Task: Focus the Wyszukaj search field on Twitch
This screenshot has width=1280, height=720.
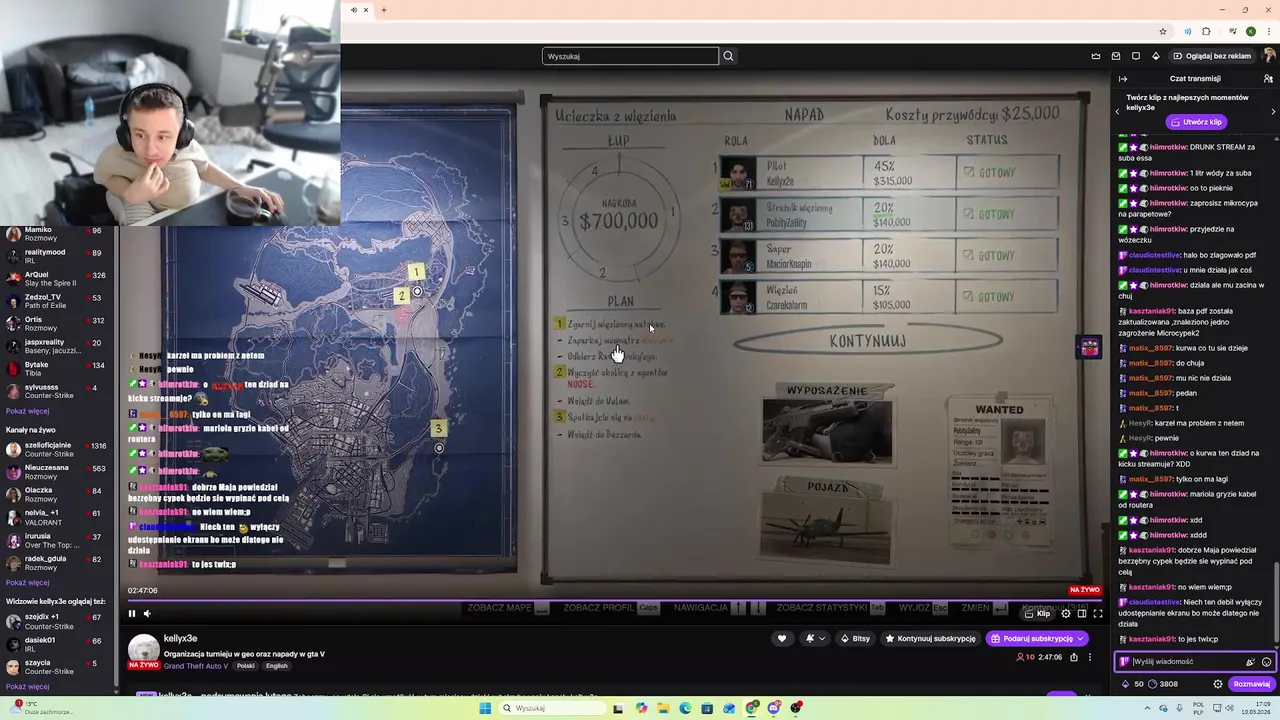Action: point(630,56)
